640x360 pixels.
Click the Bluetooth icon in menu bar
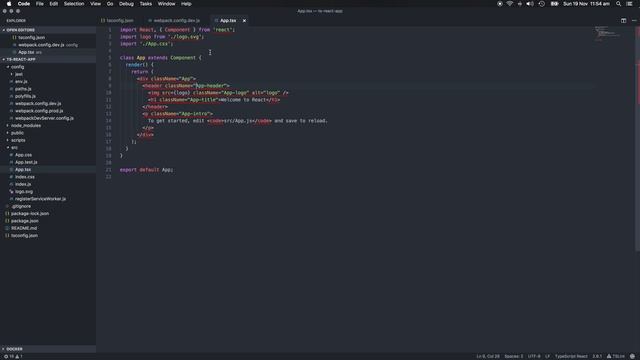(520, 4)
